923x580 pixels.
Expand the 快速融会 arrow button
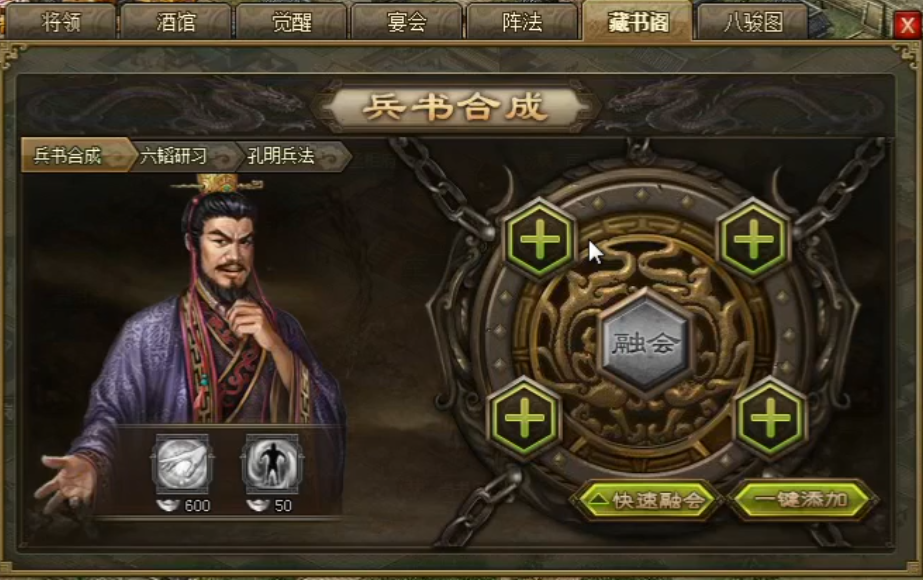click(646, 501)
